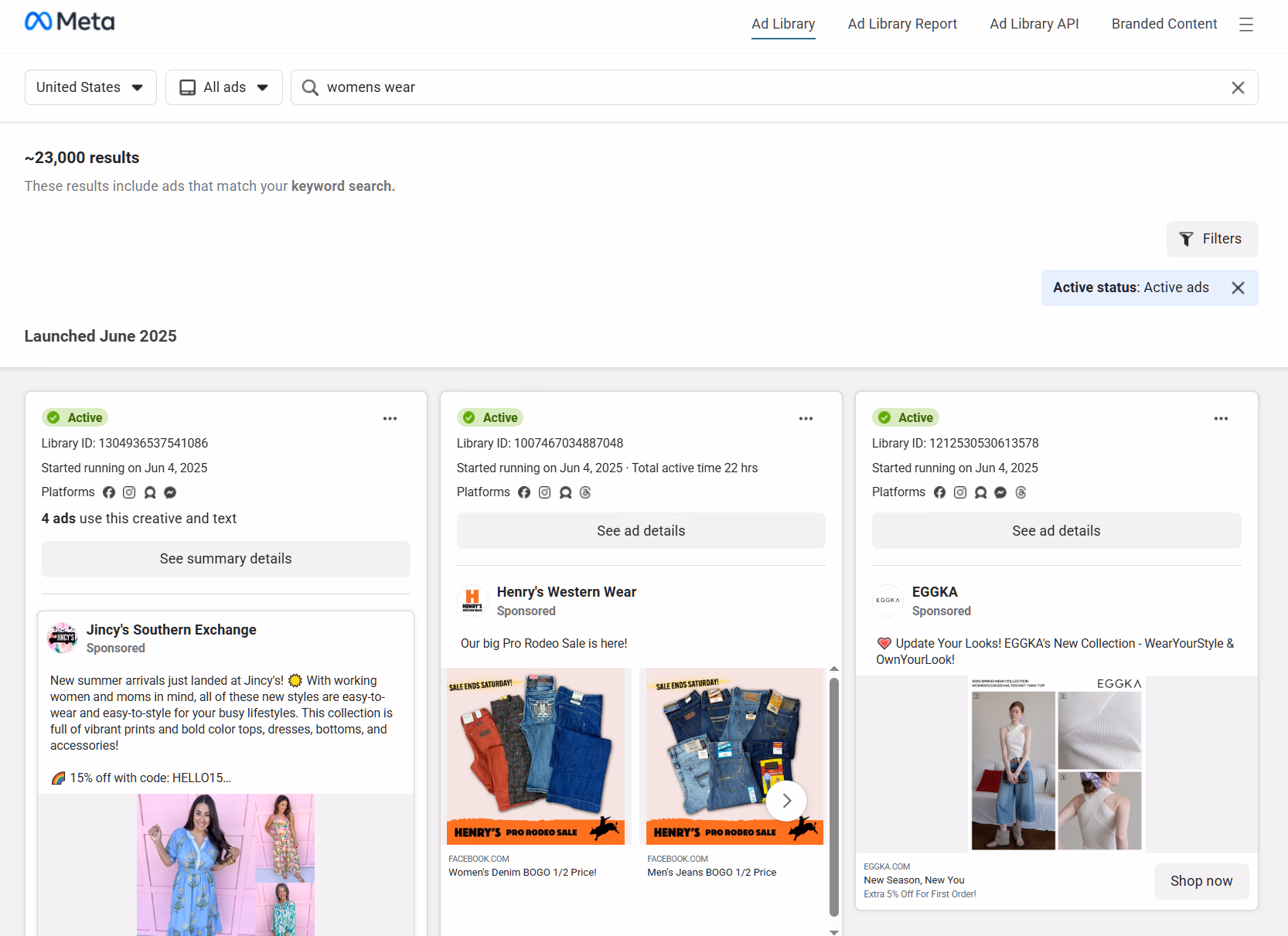The height and width of the screenshot is (936, 1288).
Task: Select the search magnifying glass icon
Action: click(x=309, y=87)
